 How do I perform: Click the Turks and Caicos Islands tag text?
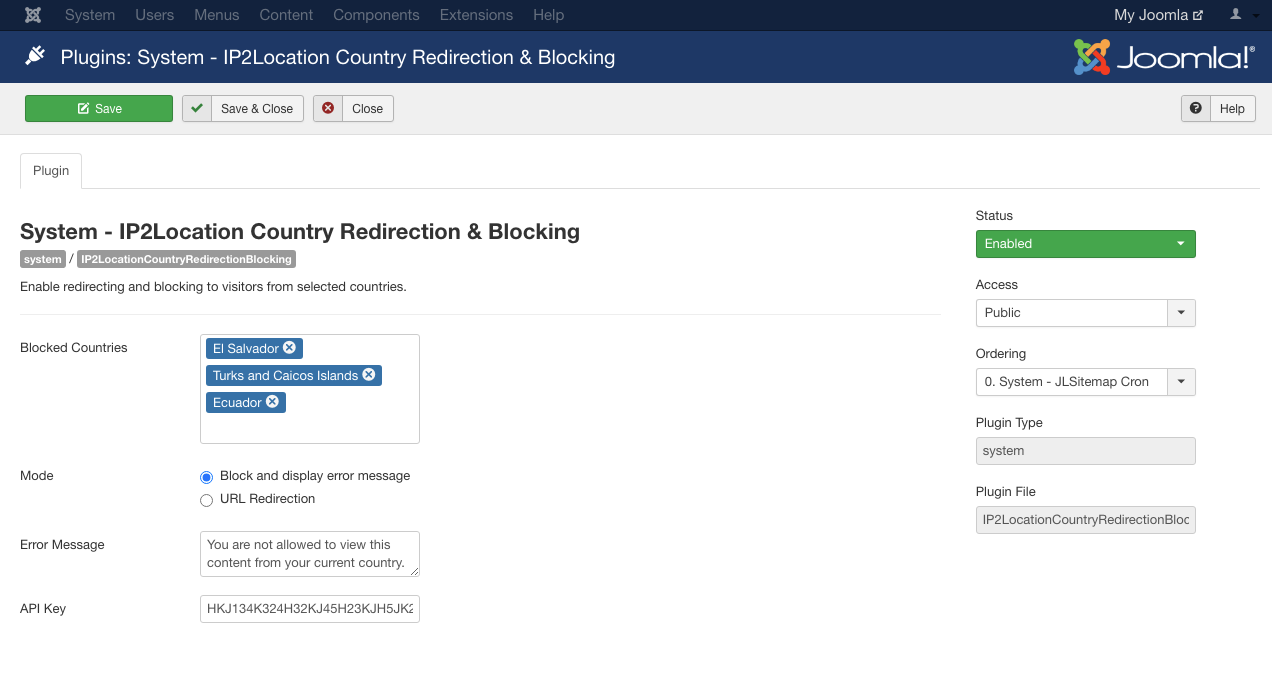(x=285, y=375)
